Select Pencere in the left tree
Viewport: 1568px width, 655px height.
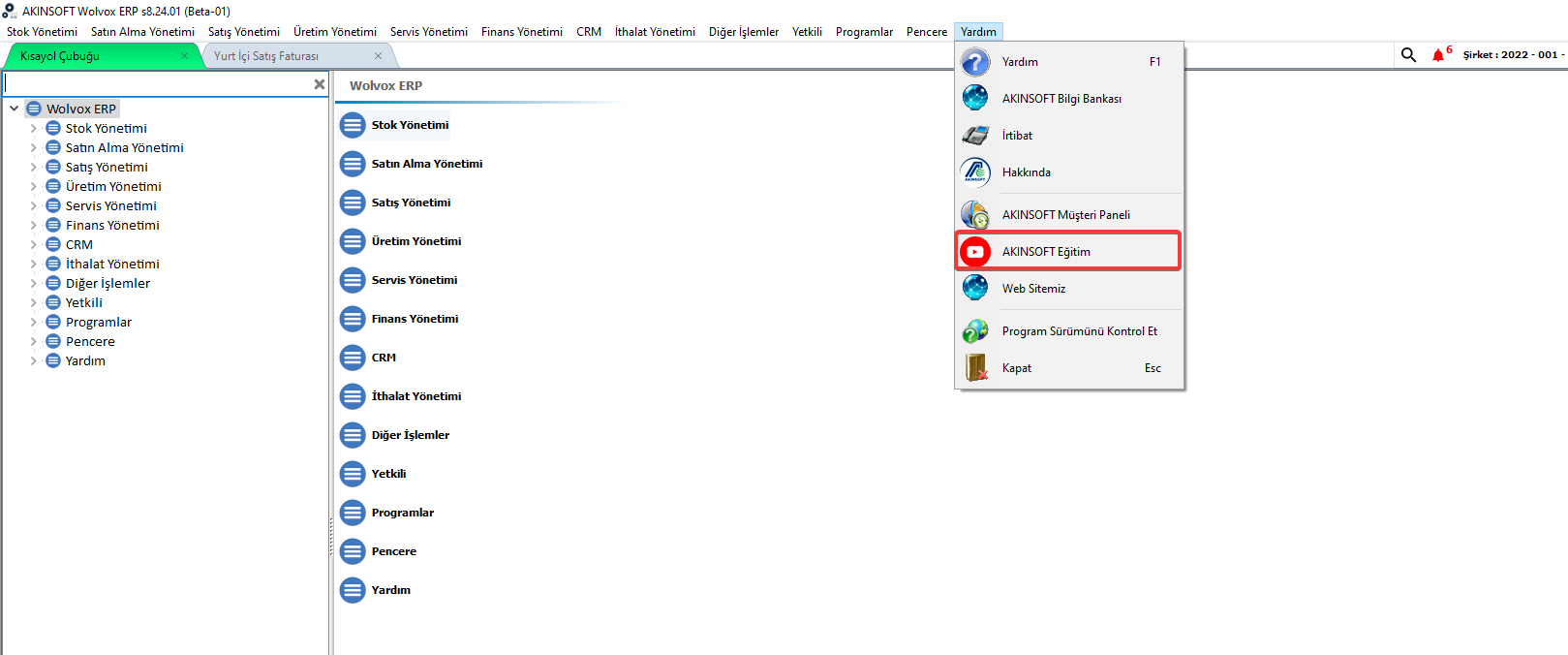coord(90,341)
